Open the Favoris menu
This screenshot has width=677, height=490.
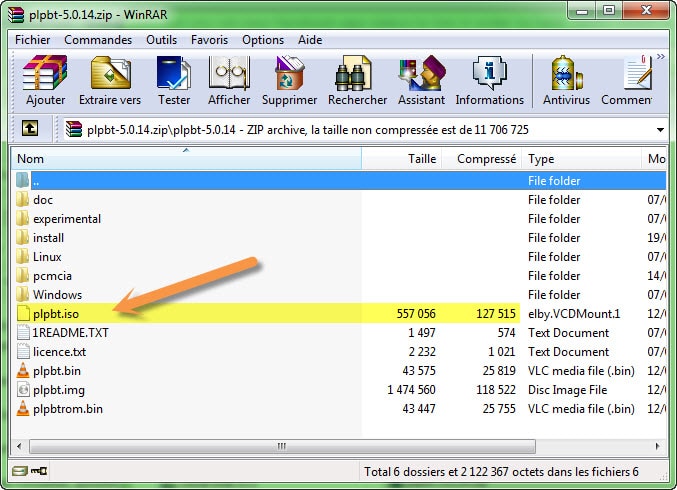209,40
